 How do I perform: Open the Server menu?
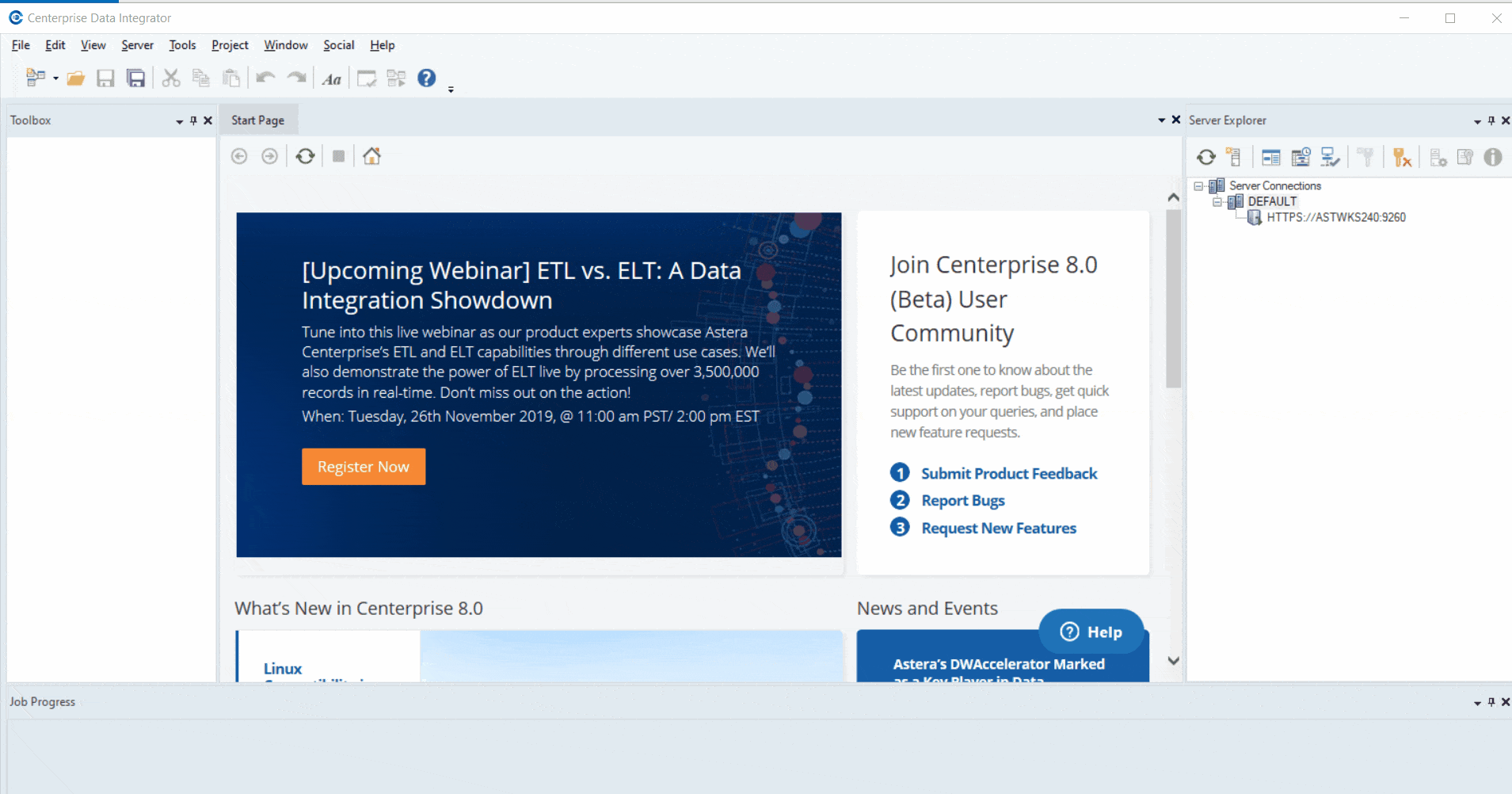pyautogui.click(x=137, y=45)
